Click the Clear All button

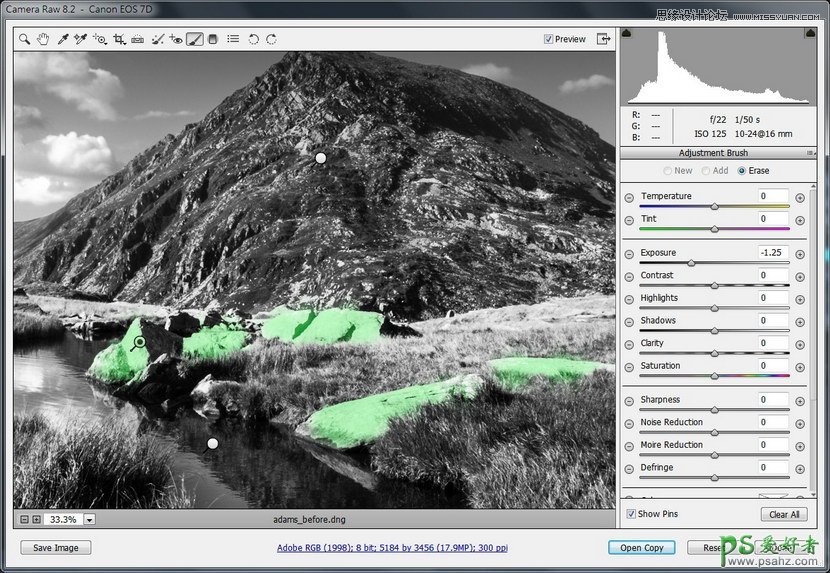[784, 514]
